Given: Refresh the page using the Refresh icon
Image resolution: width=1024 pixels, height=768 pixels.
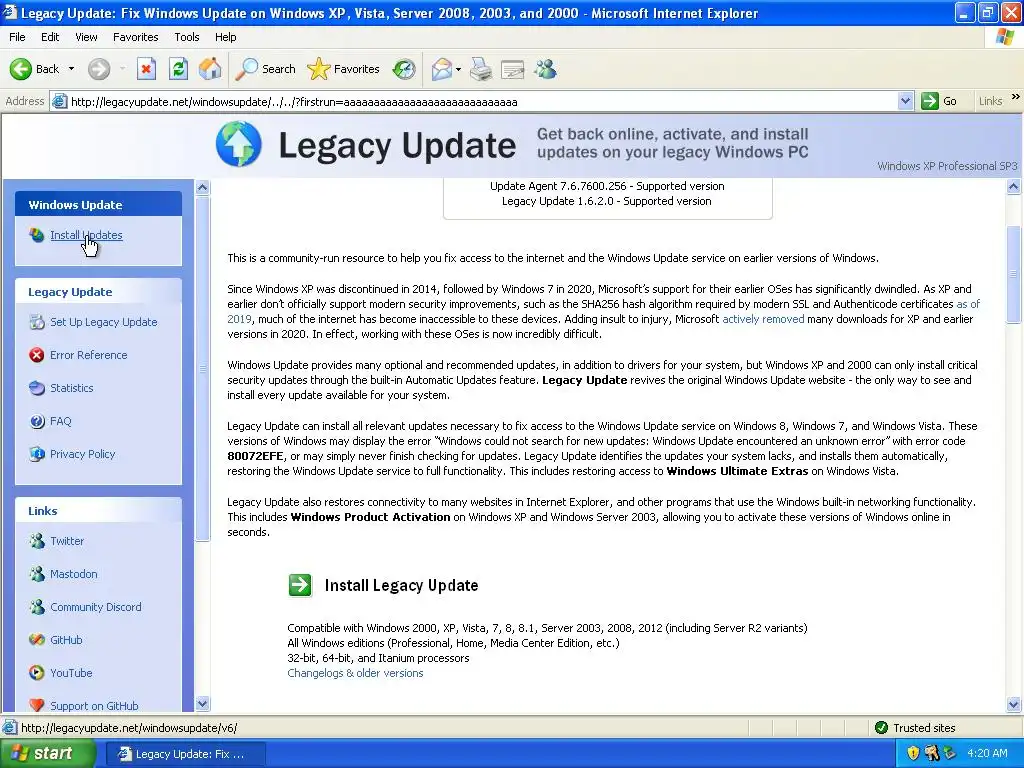Looking at the screenshot, I should point(178,69).
